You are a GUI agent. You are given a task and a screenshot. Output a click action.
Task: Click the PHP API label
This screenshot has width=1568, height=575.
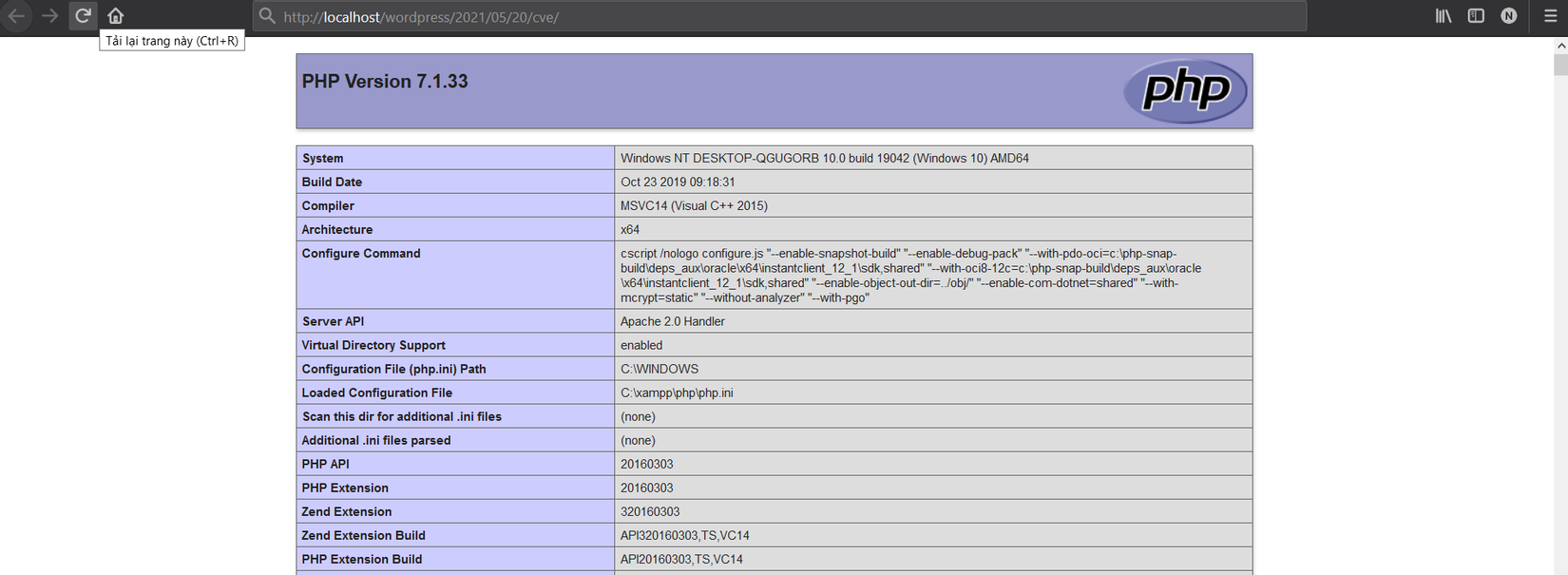326,465
